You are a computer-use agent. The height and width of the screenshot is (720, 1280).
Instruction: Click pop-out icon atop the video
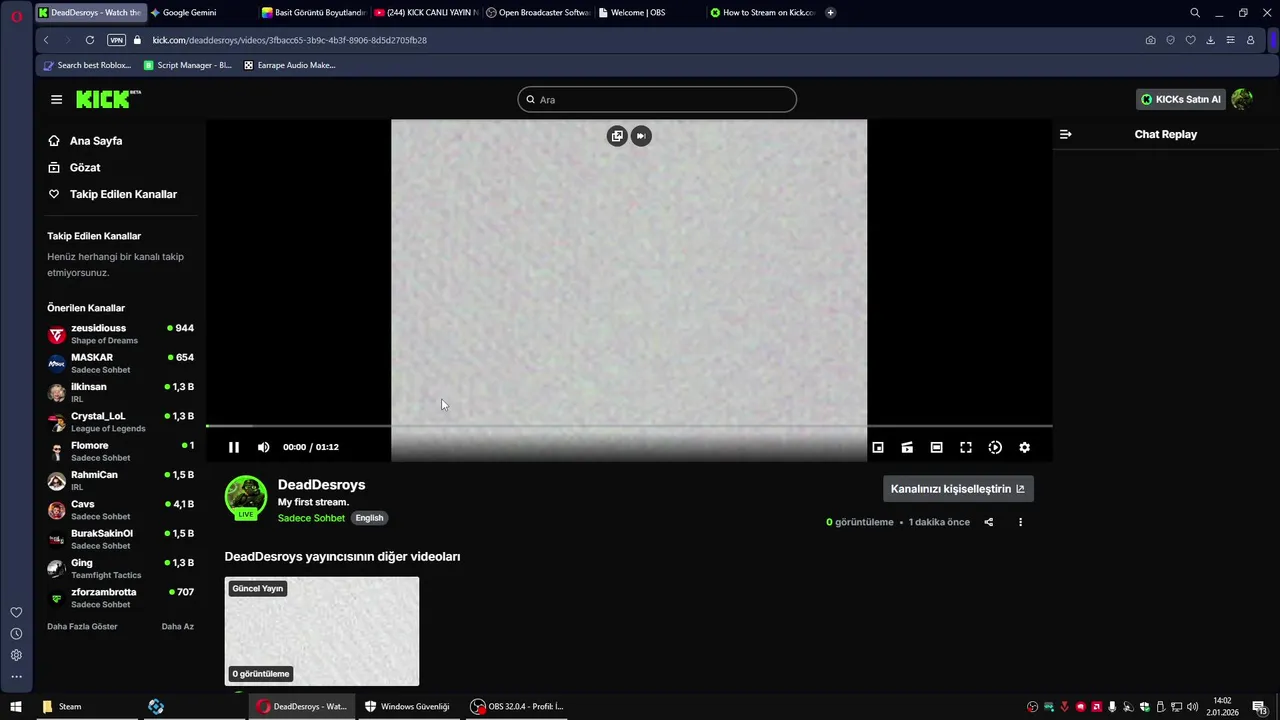tap(617, 136)
